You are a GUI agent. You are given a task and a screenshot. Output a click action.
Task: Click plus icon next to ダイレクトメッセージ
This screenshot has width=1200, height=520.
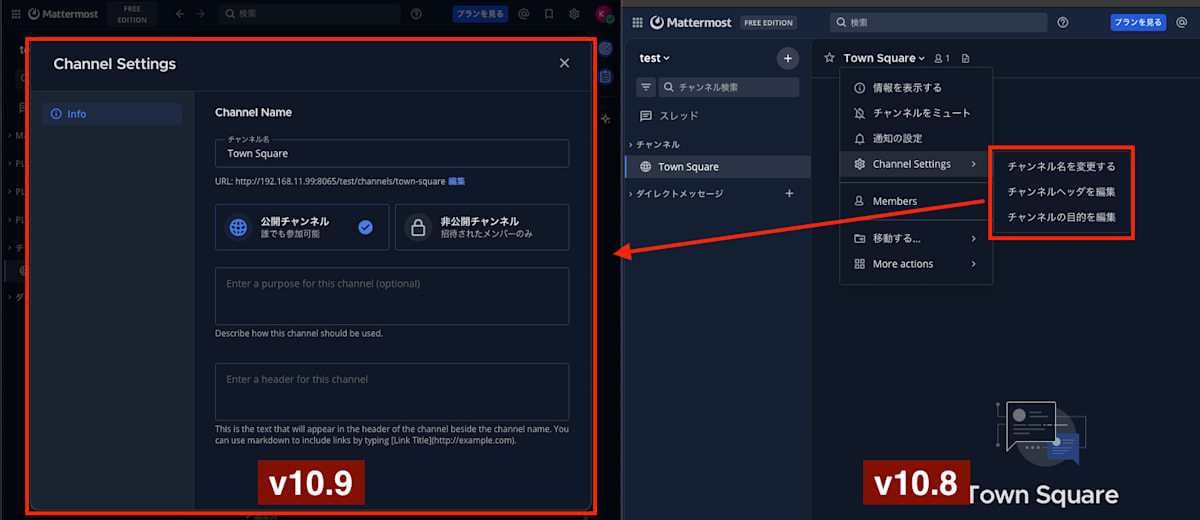click(x=789, y=193)
